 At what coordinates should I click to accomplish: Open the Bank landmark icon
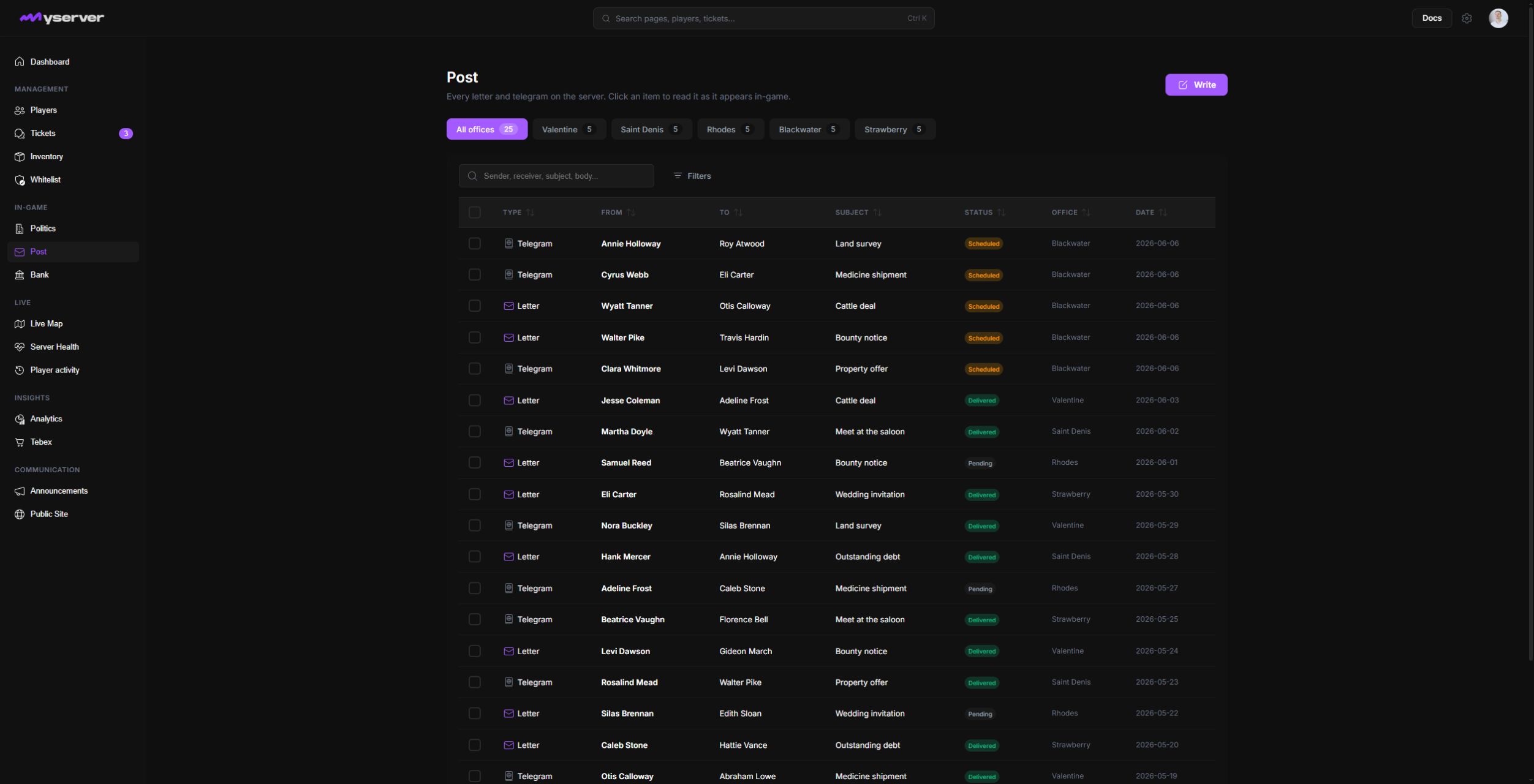pyautogui.click(x=20, y=275)
